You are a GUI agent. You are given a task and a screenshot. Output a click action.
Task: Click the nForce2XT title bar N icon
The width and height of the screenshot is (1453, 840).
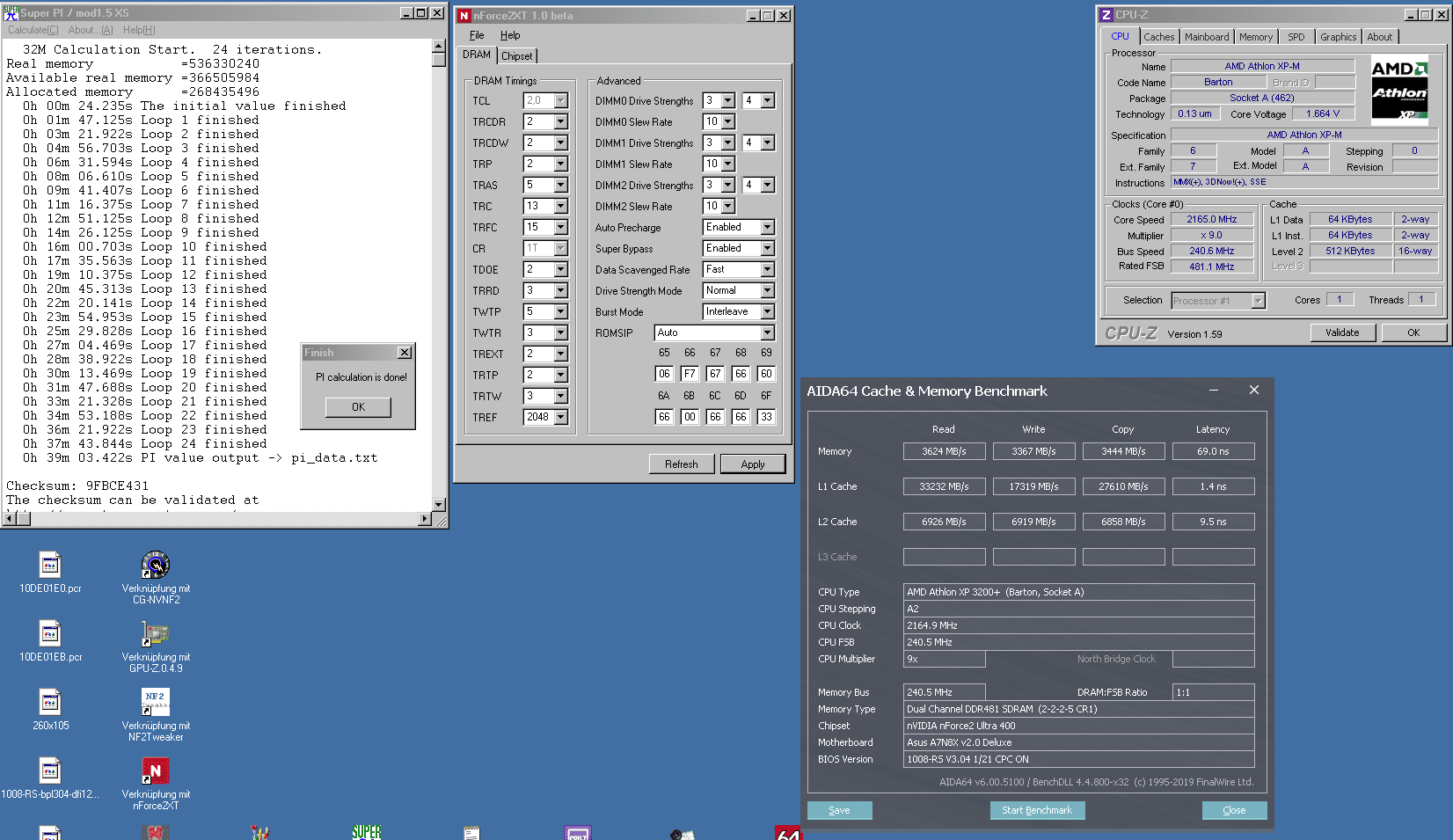click(x=464, y=16)
